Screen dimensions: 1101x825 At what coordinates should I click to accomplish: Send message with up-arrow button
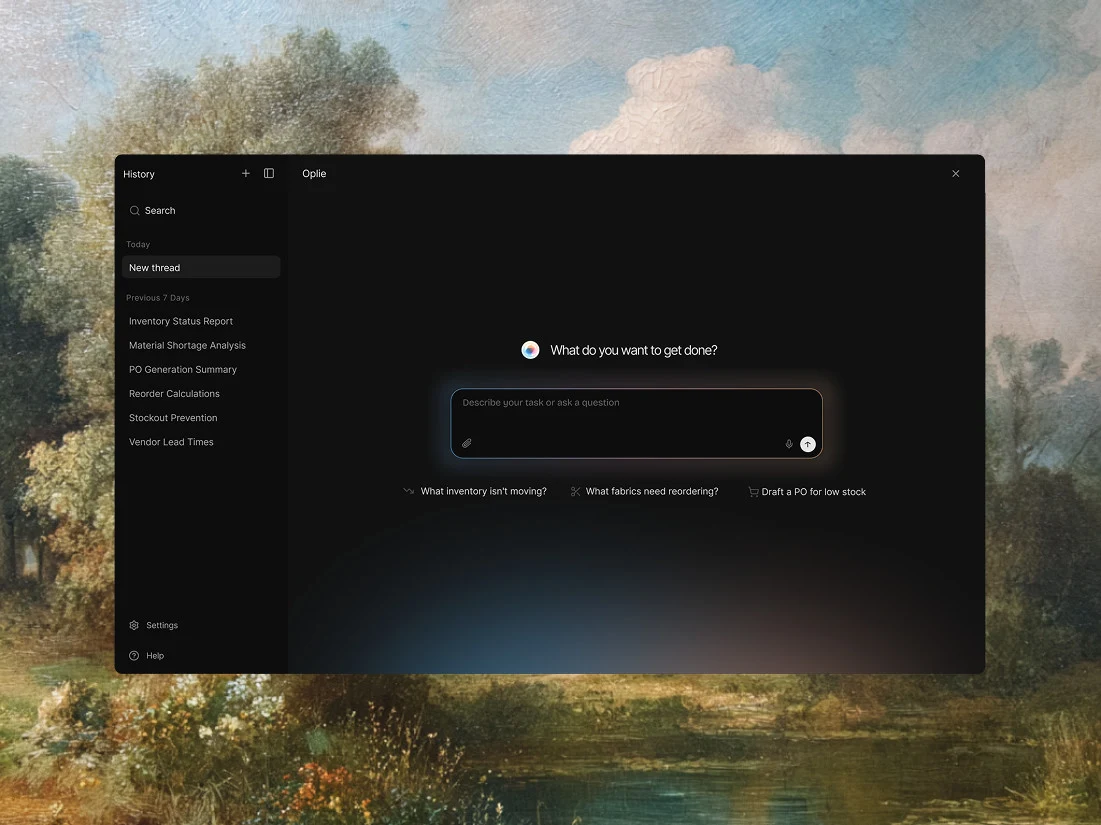(807, 444)
